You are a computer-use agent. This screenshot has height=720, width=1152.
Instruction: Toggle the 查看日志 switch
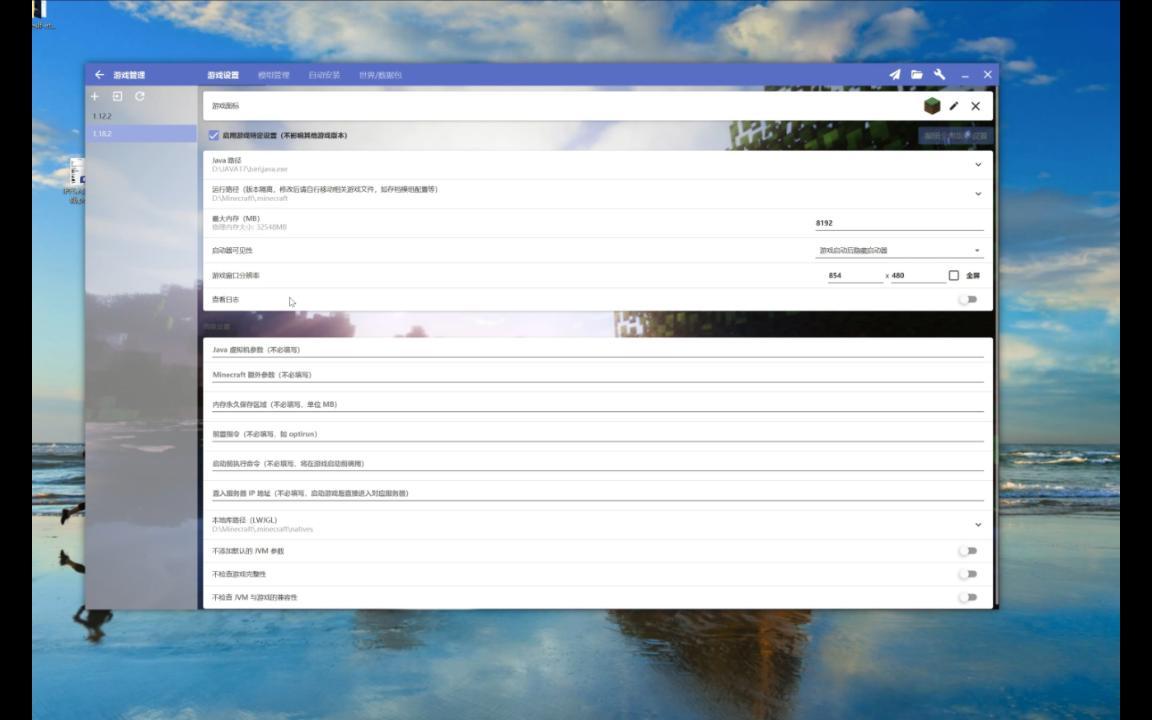(x=968, y=300)
